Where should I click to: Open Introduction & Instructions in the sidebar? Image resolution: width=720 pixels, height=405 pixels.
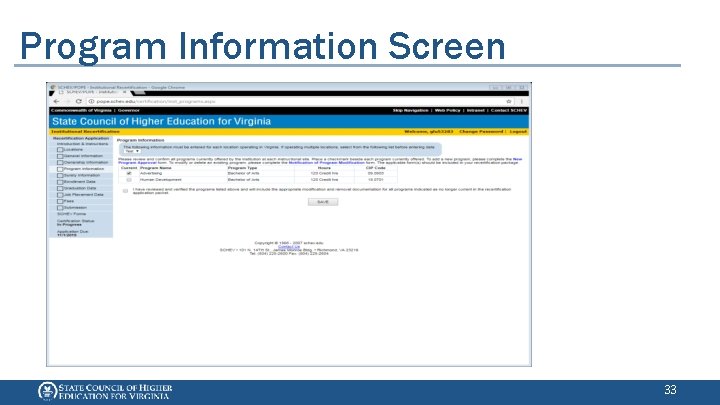coord(82,144)
